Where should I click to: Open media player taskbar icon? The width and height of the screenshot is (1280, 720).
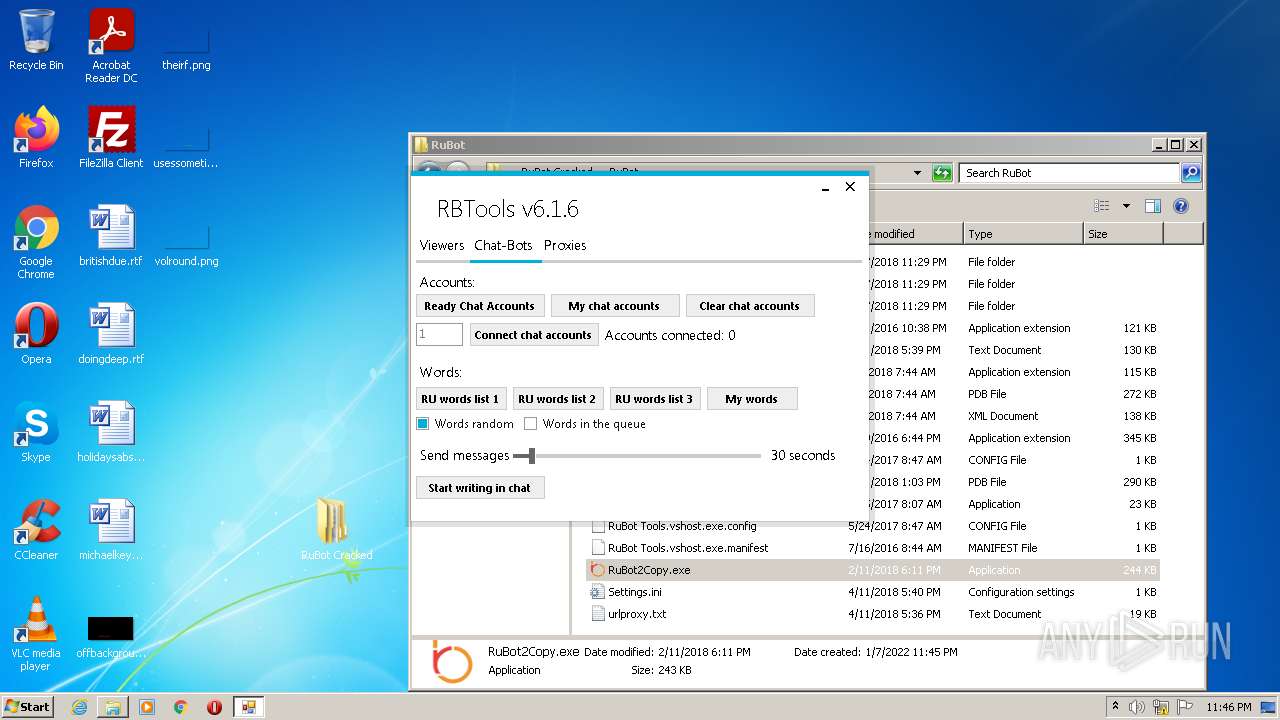147,707
